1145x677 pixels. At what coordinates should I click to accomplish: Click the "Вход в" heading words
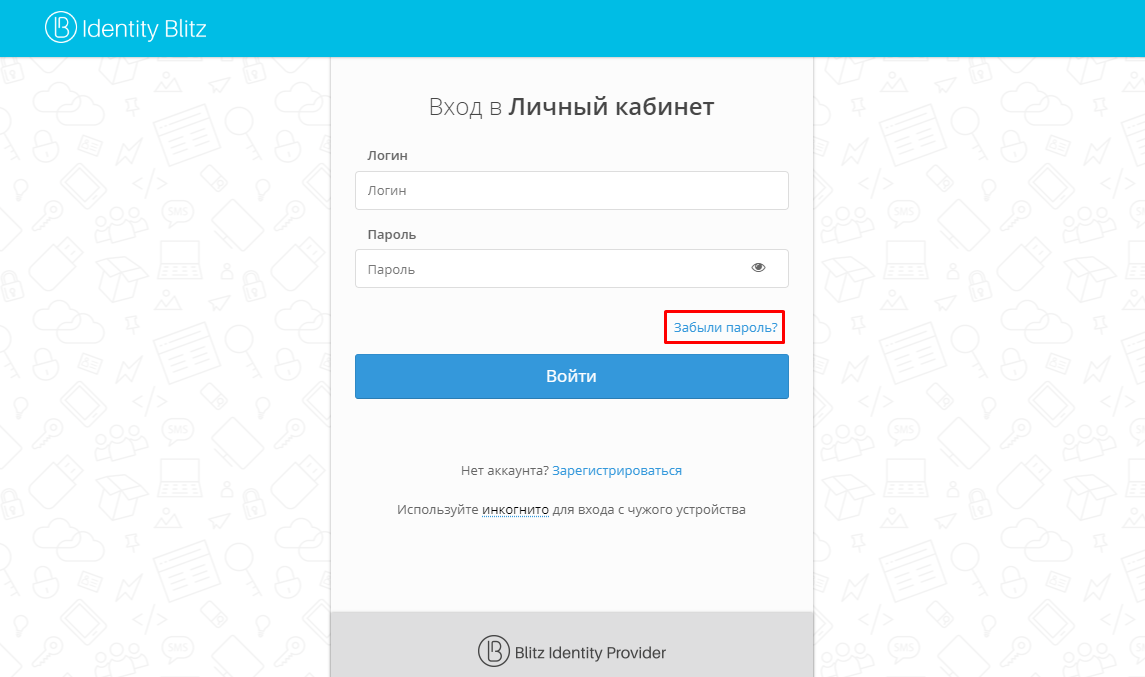tap(464, 107)
